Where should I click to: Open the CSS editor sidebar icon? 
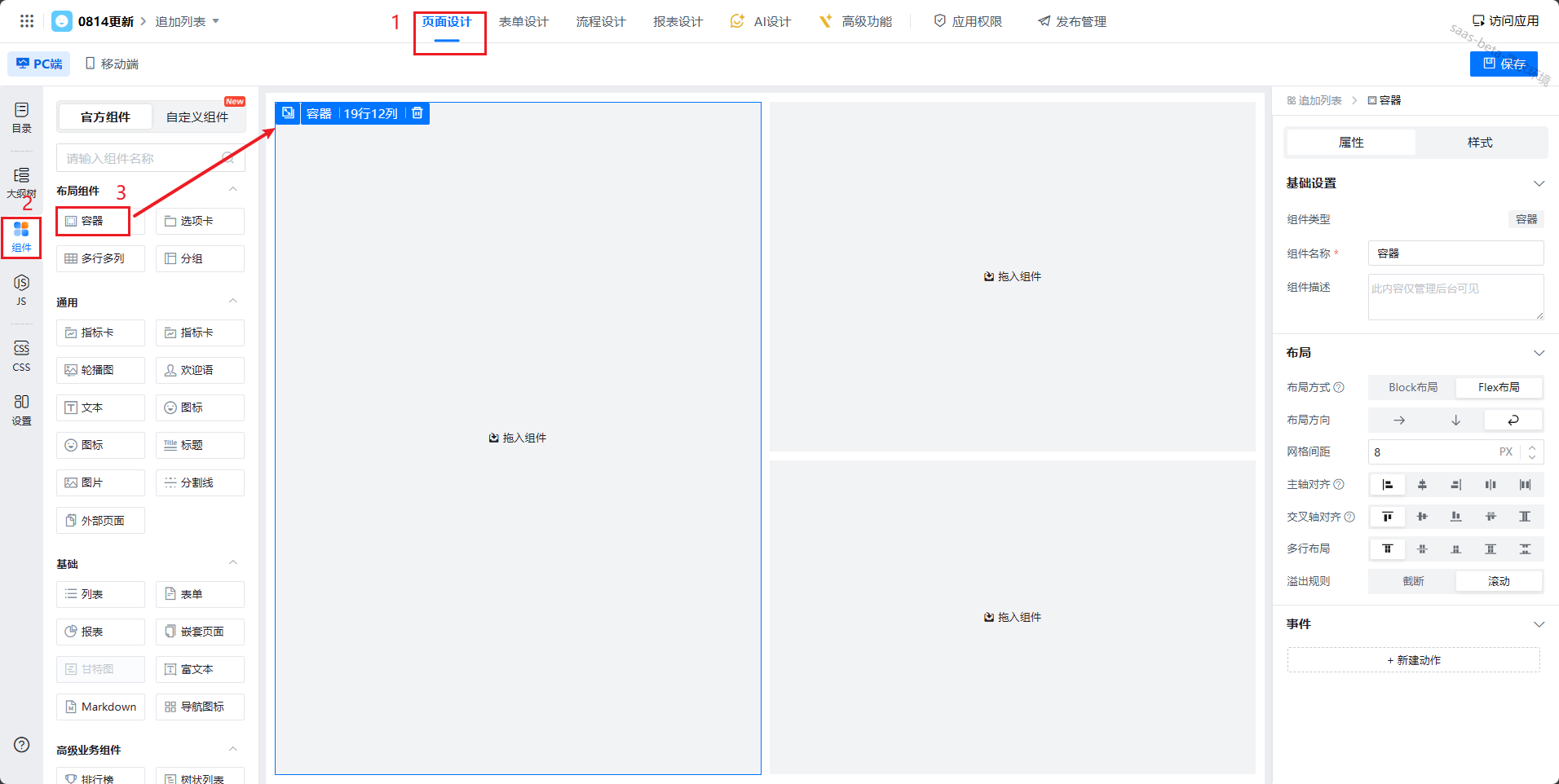[21, 356]
